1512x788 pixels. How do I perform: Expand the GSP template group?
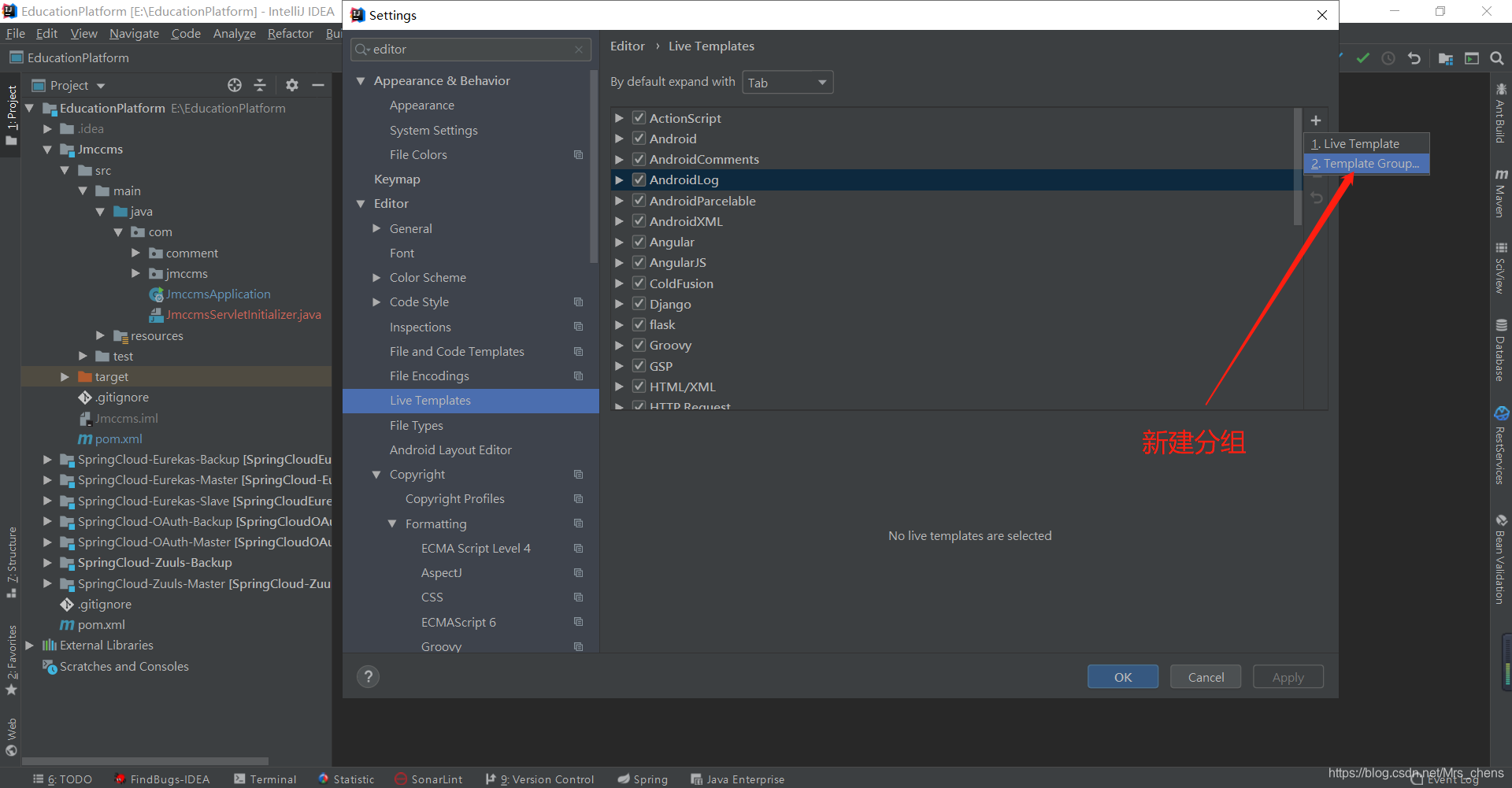pyautogui.click(x=619, y=366)
